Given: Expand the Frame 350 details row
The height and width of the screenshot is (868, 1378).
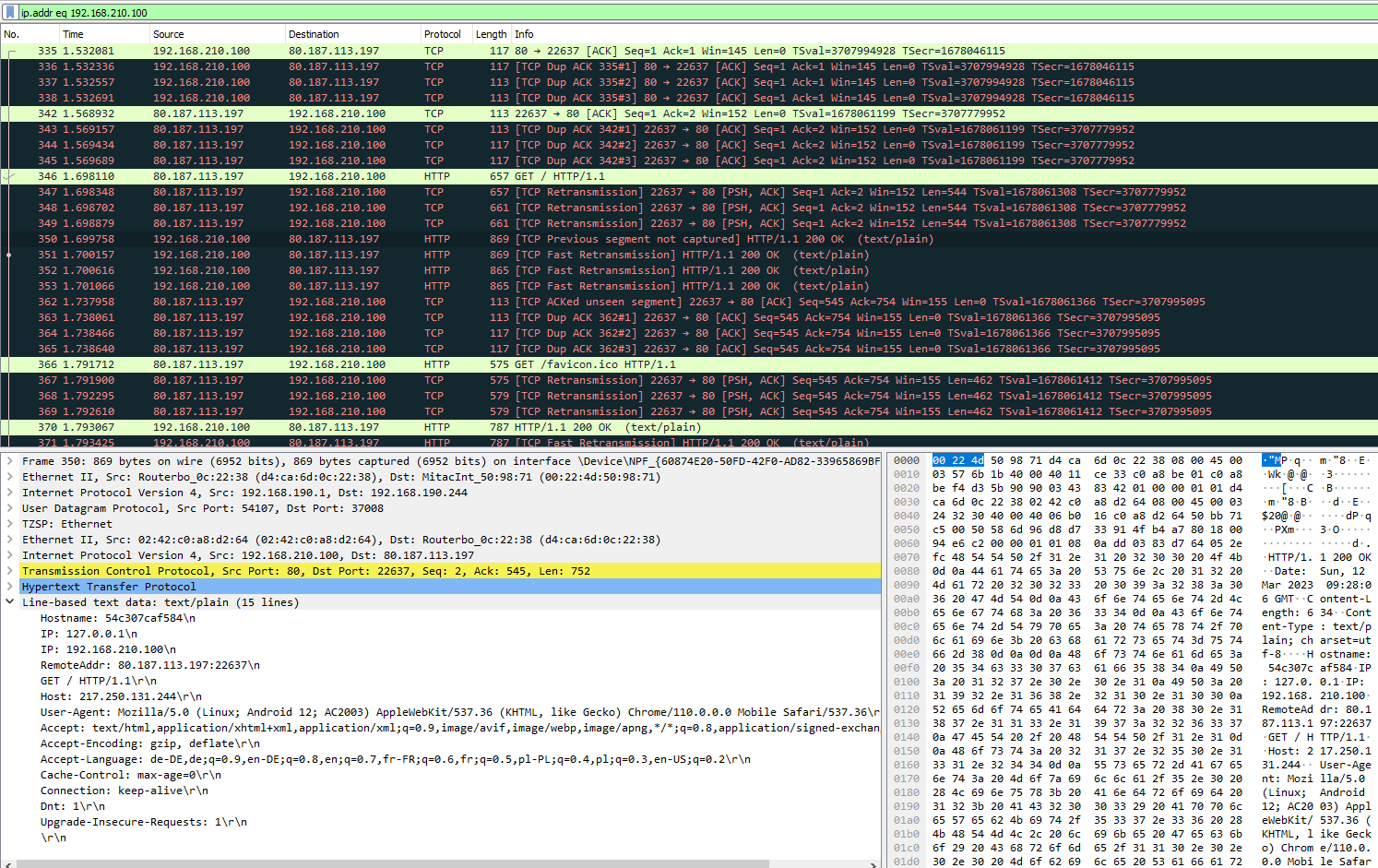Looking at the screenshot, I should [10, 461].
